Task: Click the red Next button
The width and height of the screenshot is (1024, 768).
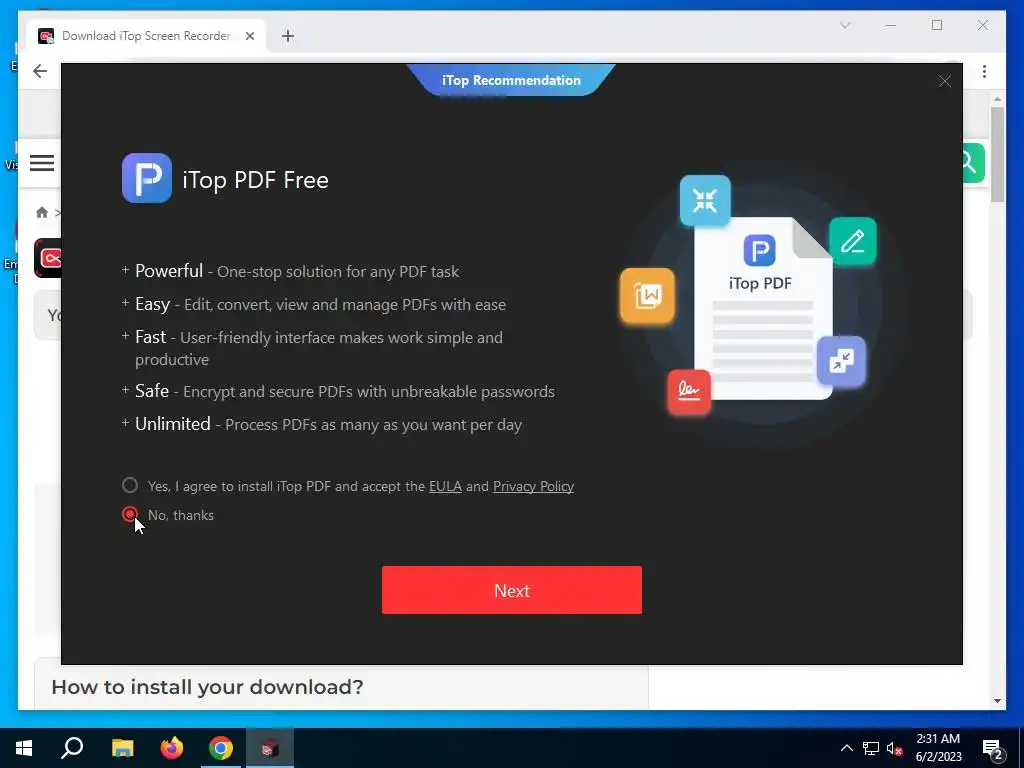Action: 511,590
